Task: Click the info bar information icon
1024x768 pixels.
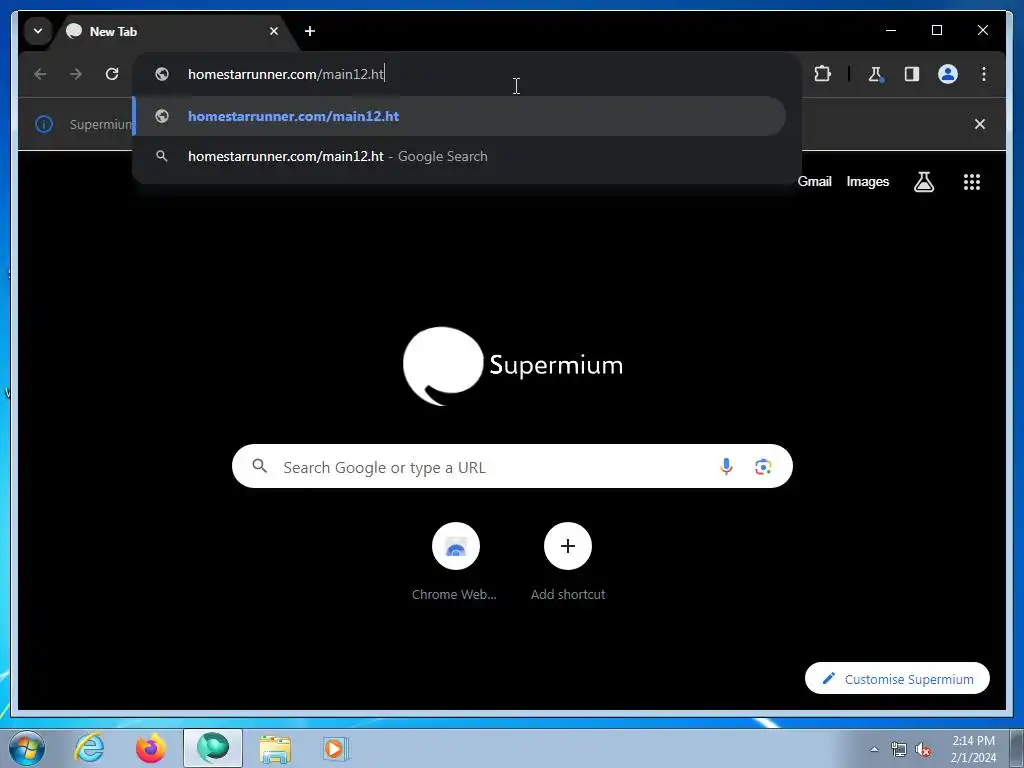Action: [44, 124]
